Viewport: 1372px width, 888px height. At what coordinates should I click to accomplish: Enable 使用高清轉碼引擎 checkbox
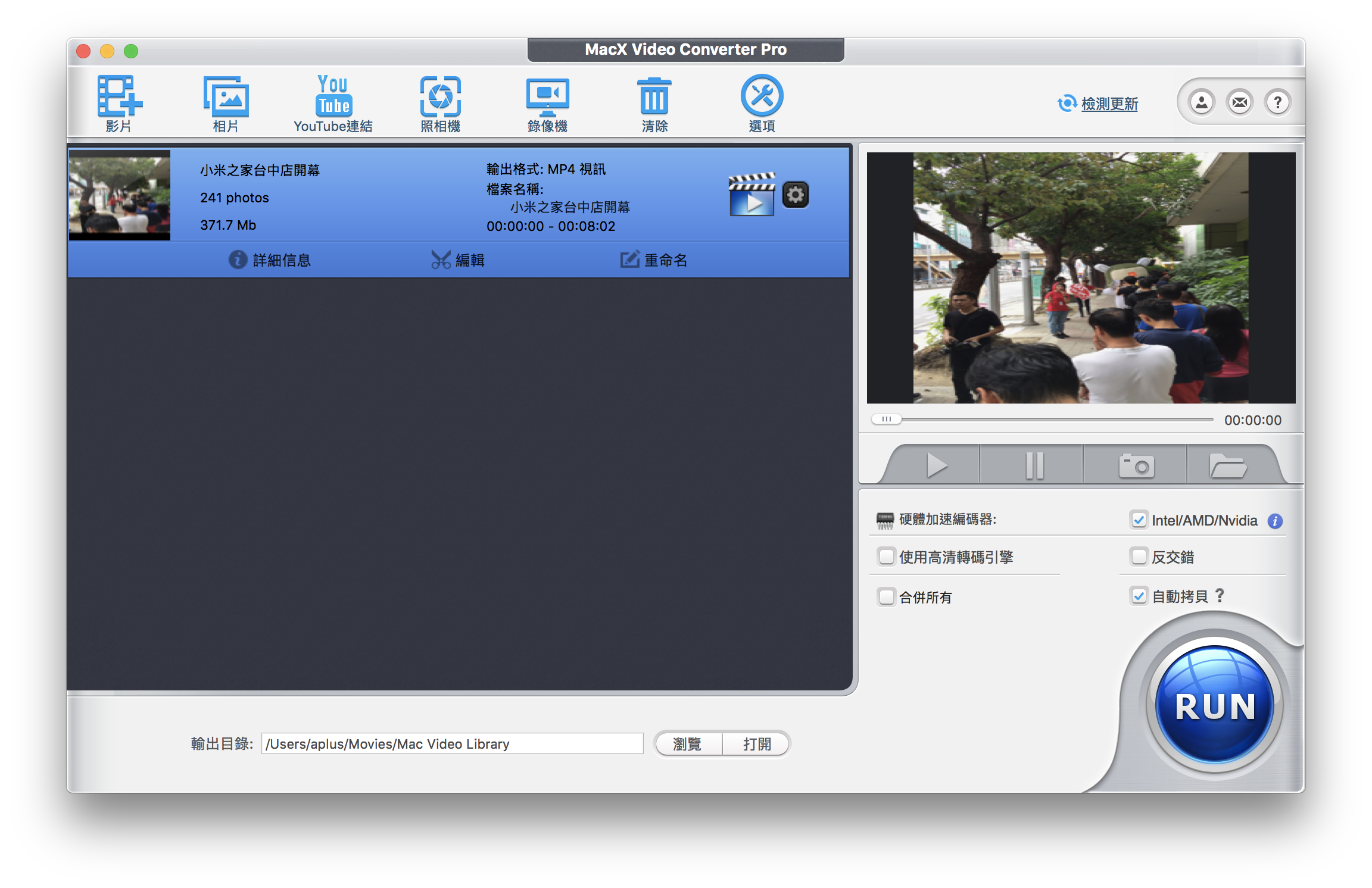tap(886, 557)
